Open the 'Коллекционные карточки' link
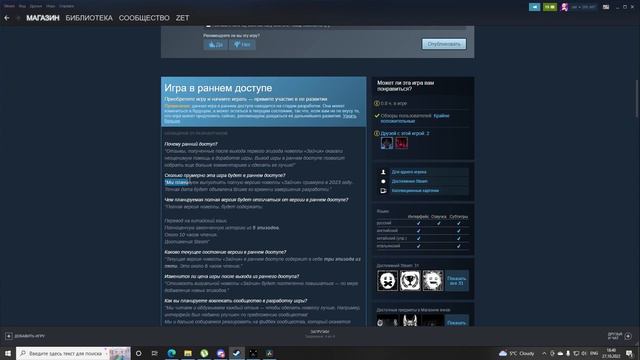The height and width of the screenshot is (360, 640). tap(415, 191)
